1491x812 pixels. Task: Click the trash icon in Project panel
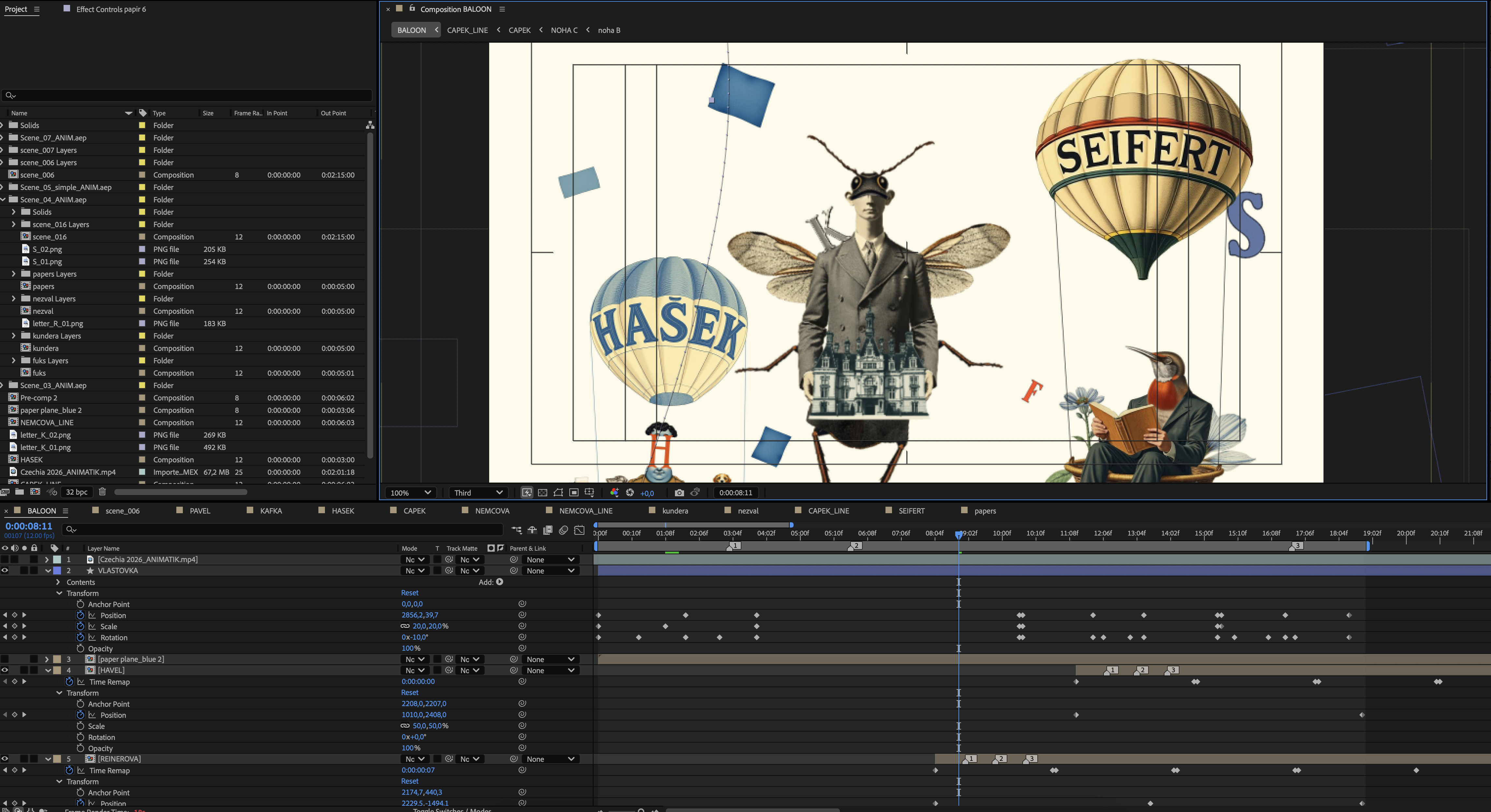coord(102,492)
